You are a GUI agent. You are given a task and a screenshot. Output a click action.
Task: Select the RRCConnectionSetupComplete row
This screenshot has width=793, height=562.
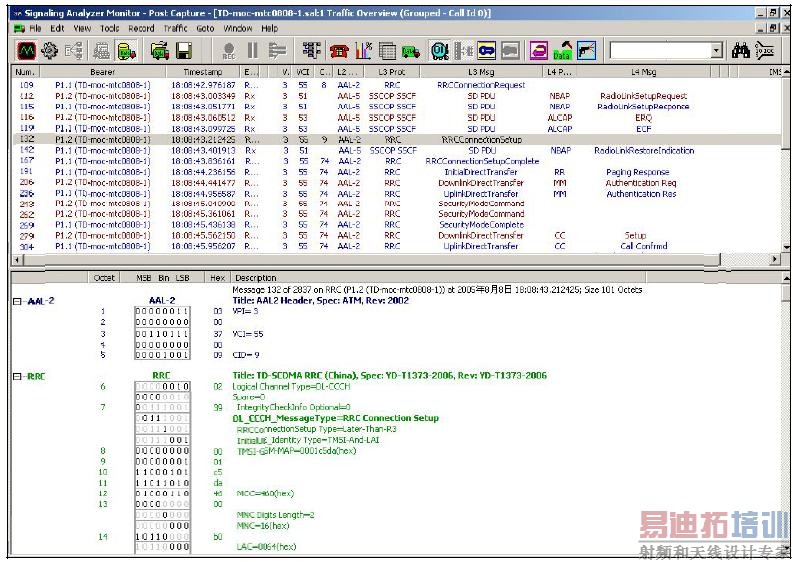(x=396, y=161)
